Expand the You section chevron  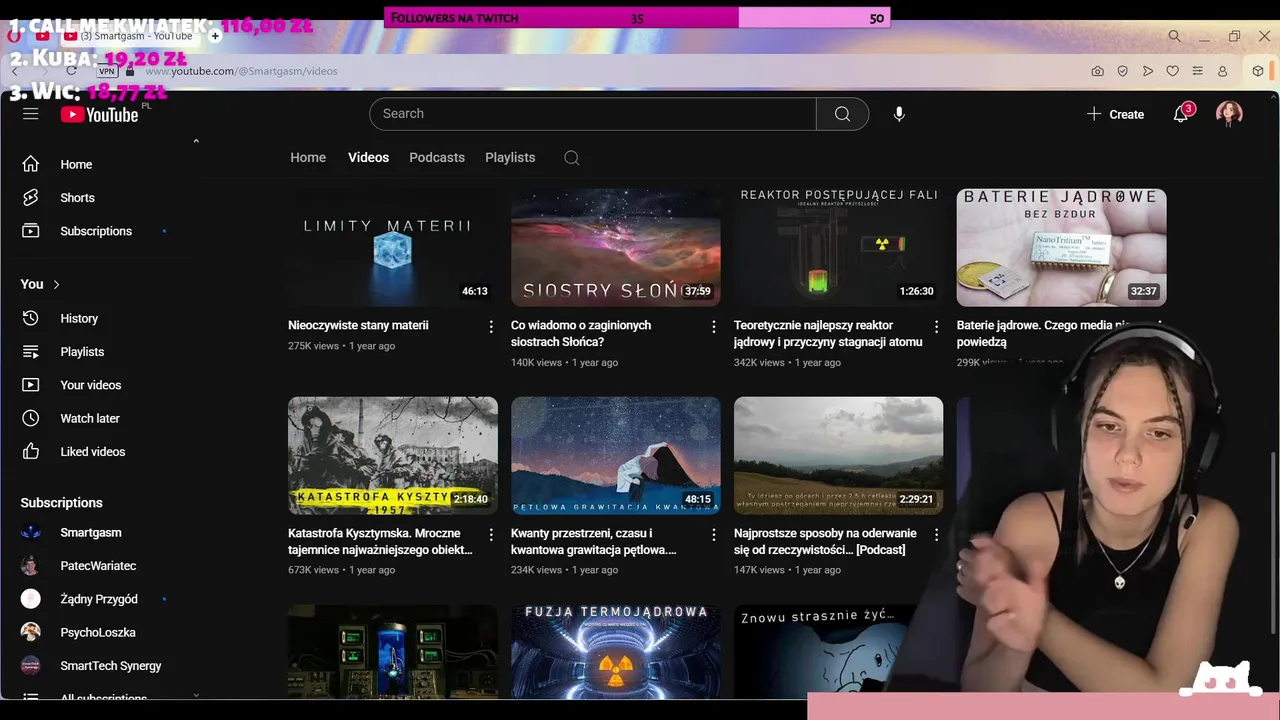(x=56, y=285)
